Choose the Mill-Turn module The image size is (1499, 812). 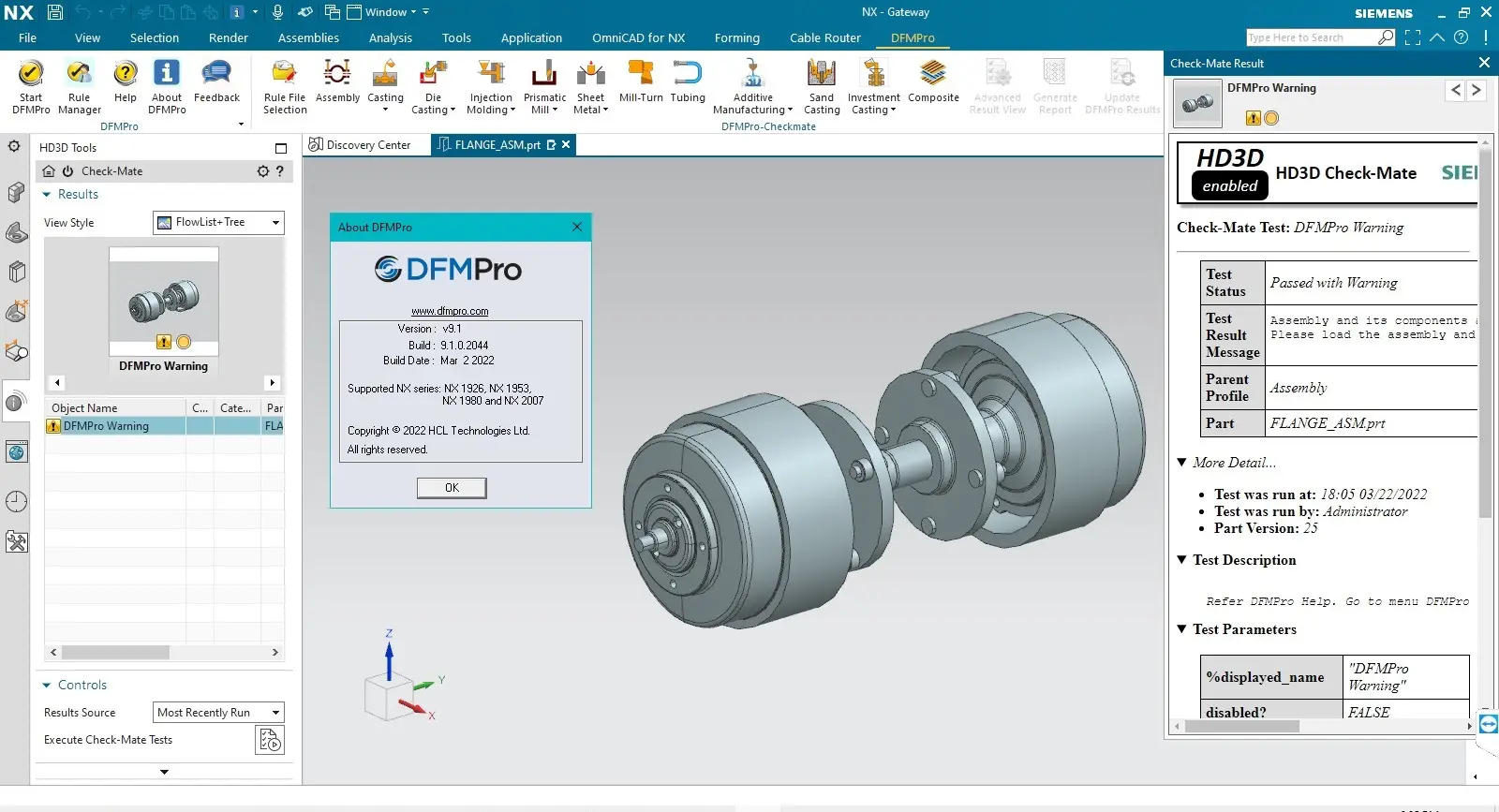[641, 81]
